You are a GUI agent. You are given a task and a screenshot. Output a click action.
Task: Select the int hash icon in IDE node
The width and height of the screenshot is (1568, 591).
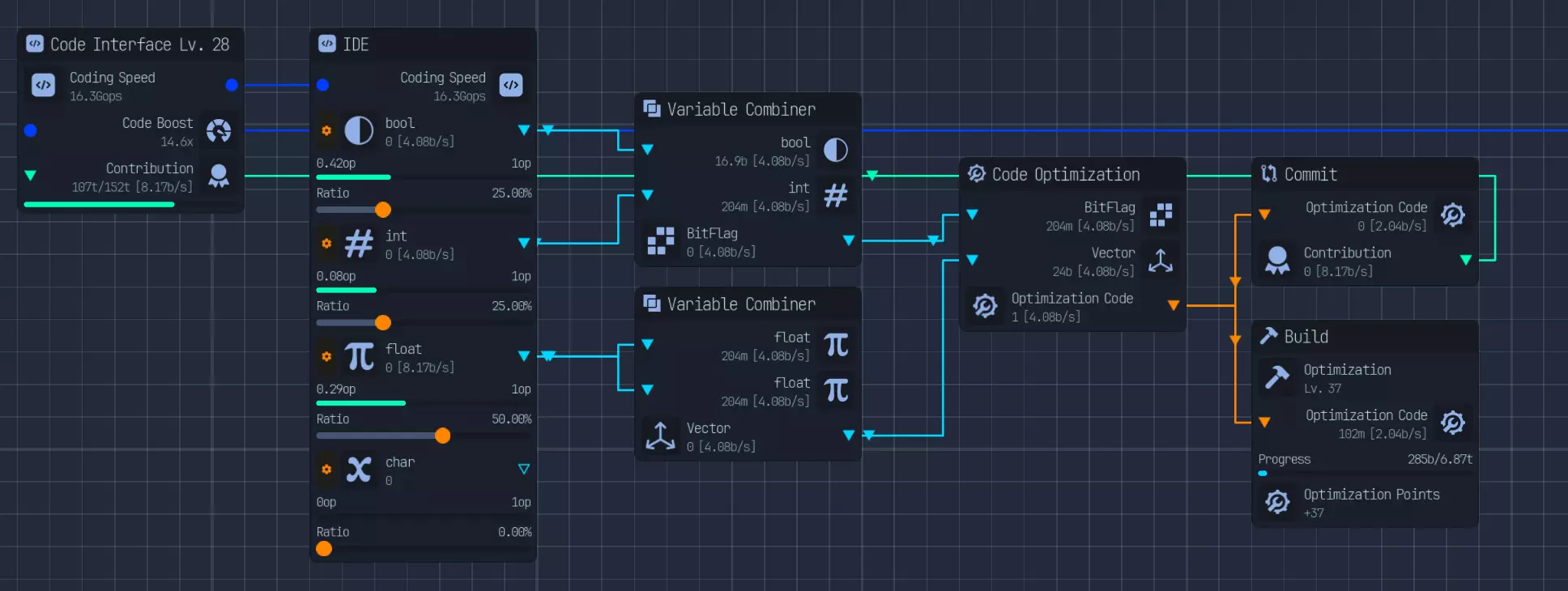359,243
